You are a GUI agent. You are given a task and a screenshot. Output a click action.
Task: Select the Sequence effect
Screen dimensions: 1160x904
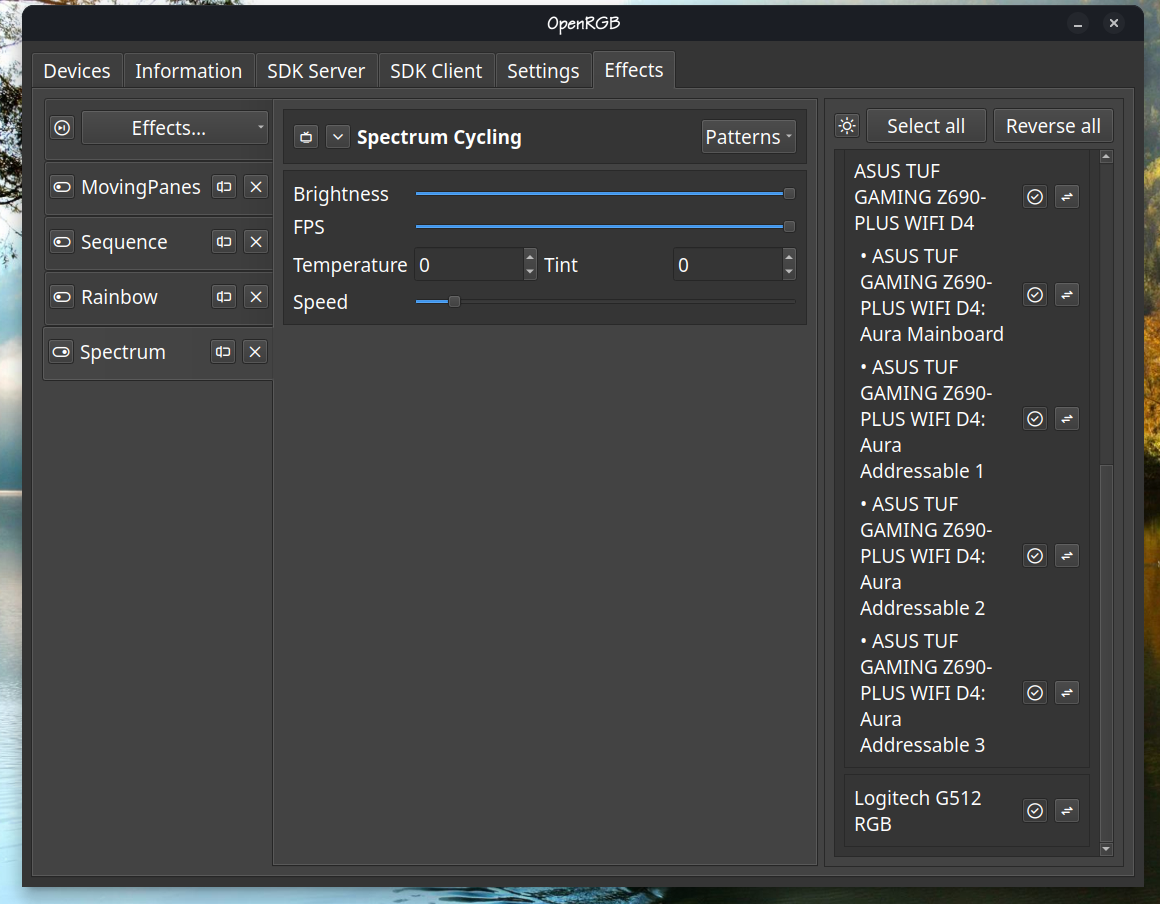[124, 242]
